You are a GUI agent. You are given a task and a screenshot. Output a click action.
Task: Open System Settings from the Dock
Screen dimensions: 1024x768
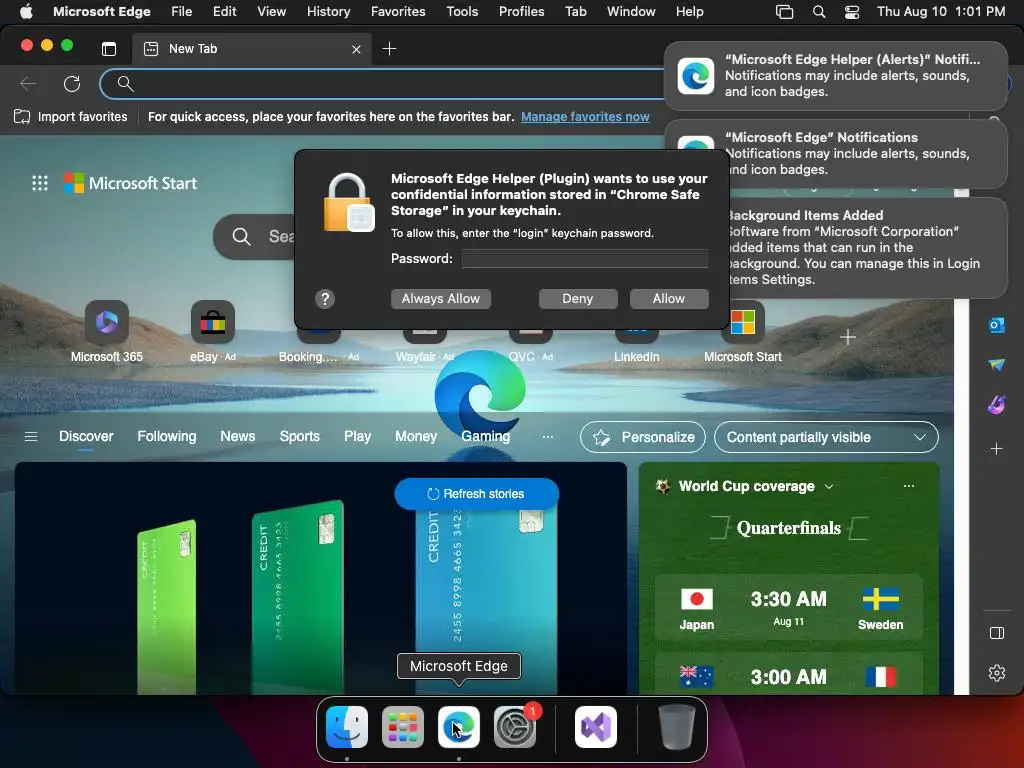coord(515,727)
